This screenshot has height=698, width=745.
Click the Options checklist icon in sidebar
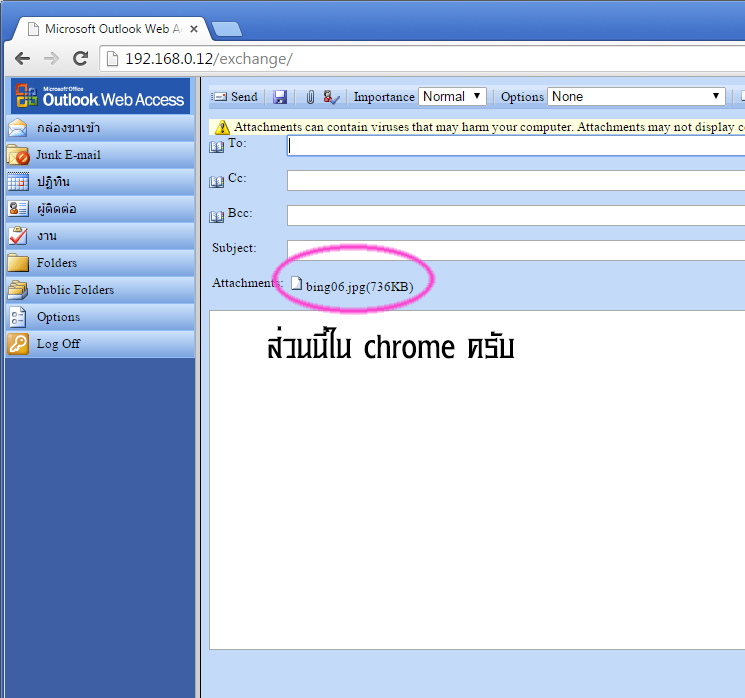(18, 317)
